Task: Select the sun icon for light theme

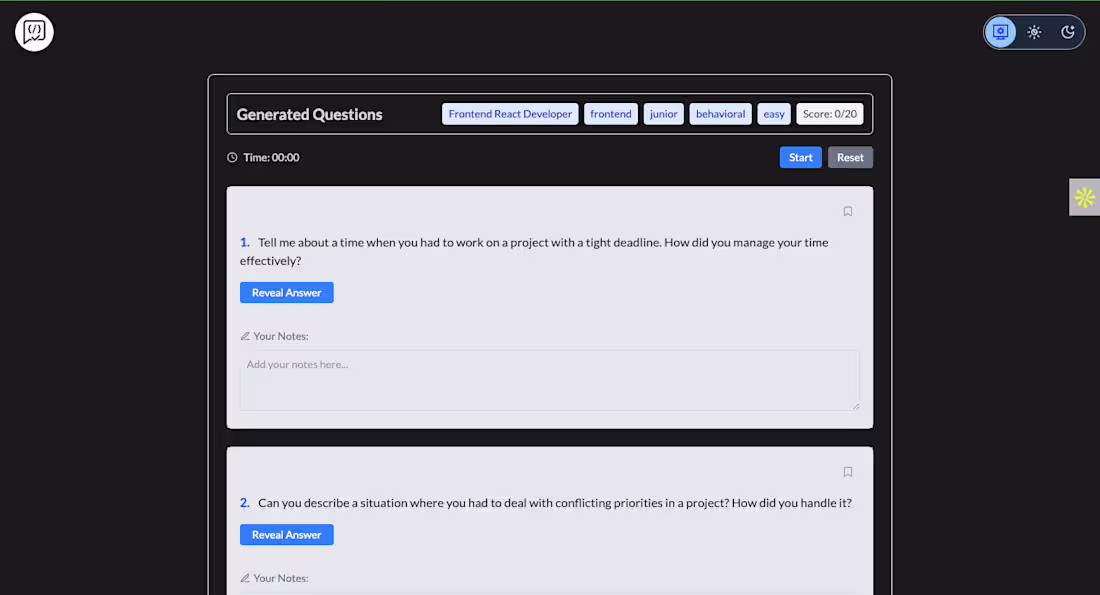Action: click(x=1034, y=31)
